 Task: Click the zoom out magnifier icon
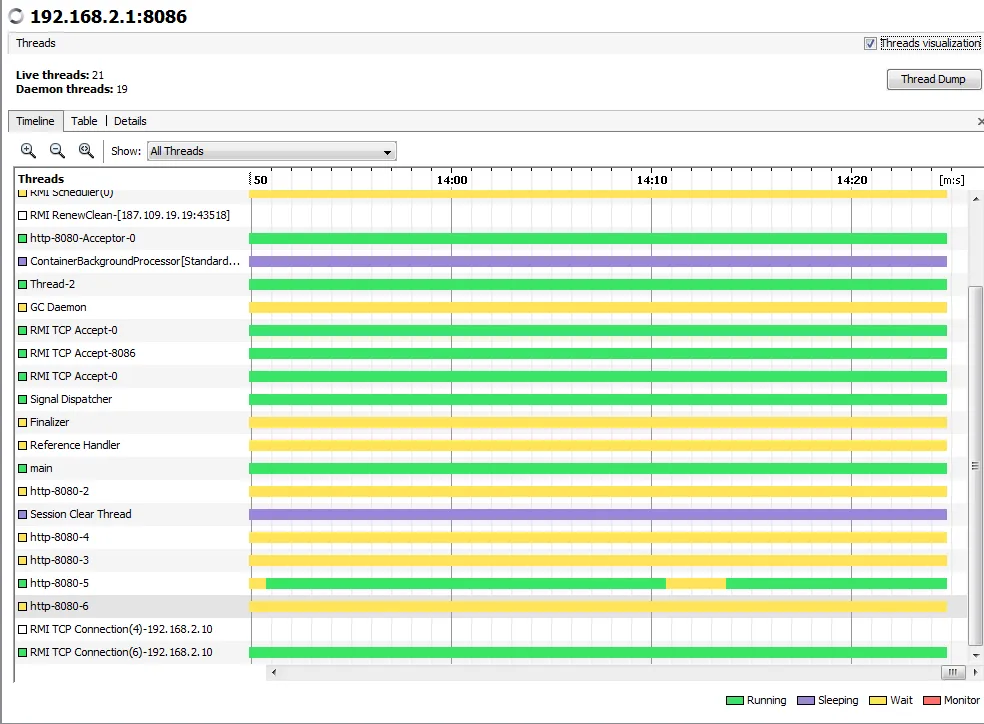click(x=57, y=151)
